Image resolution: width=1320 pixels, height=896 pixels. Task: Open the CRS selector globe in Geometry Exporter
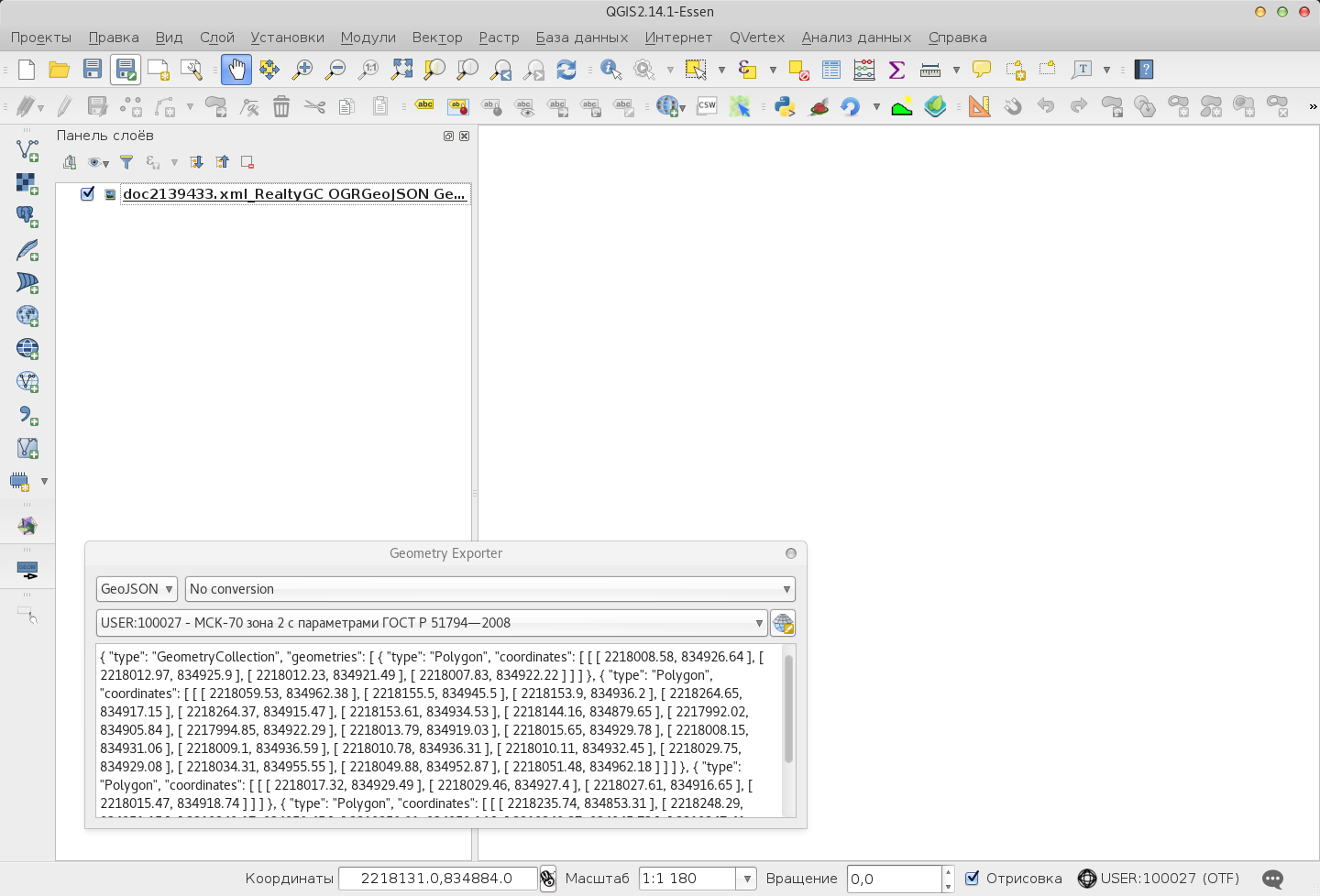click(783, 623)
